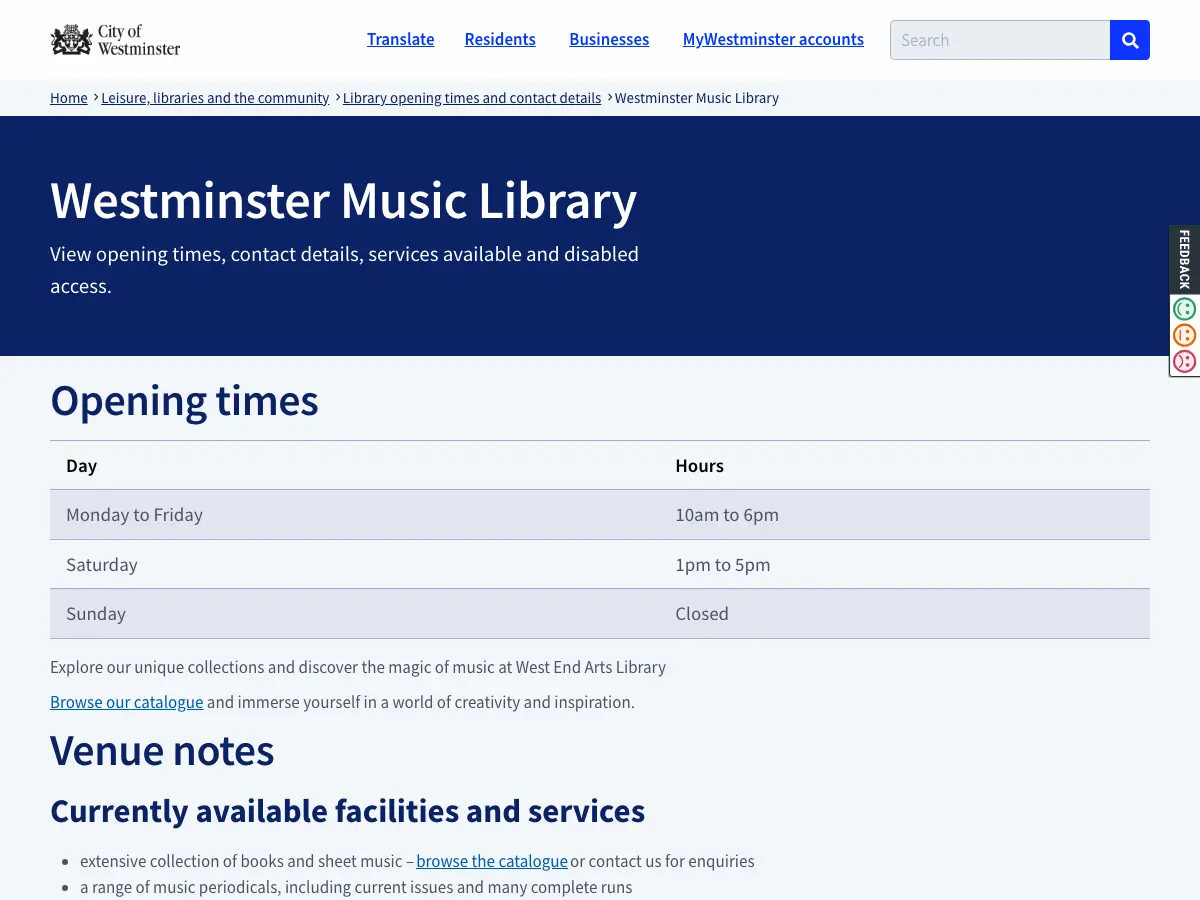Viewport: 1200px width, 900px height.
Task: Follow the Browse our catalogue link
Action: tap(127, 702)
